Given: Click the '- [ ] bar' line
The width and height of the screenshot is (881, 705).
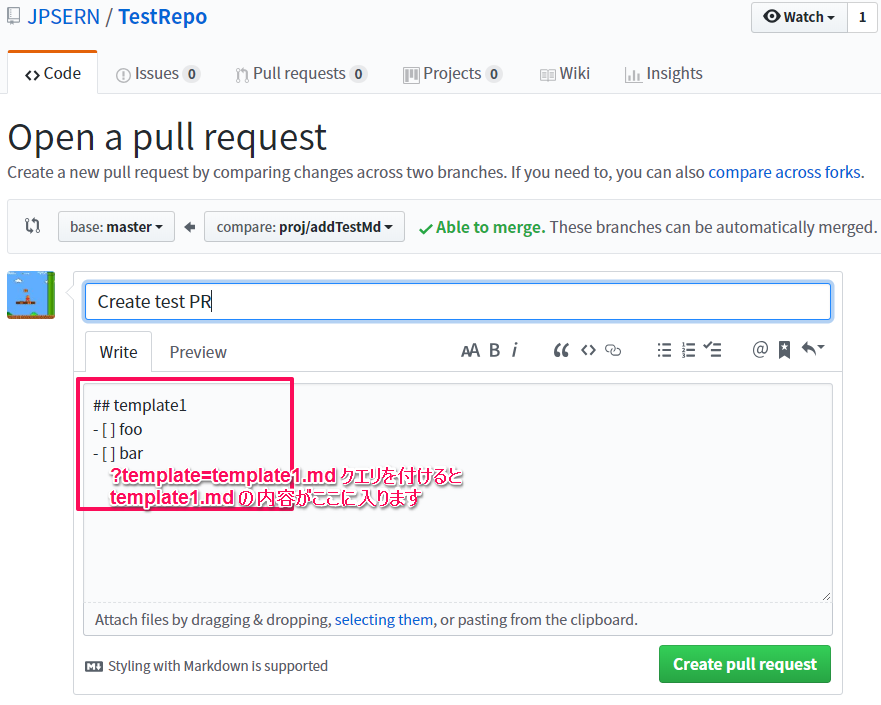Looking at the screenshot, I should [x=118, y=453].
